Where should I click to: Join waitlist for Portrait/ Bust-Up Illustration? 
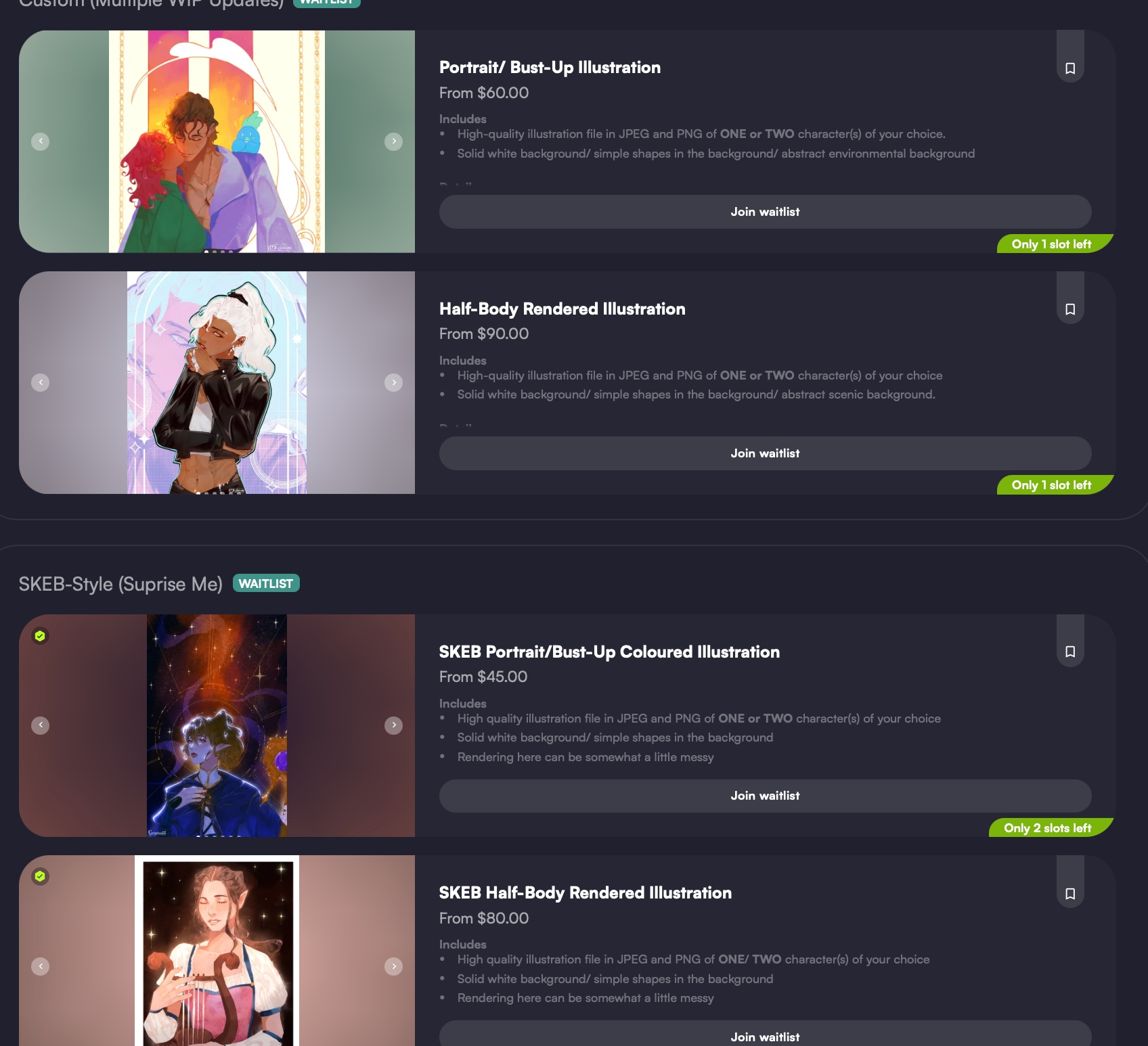point(765,212)
